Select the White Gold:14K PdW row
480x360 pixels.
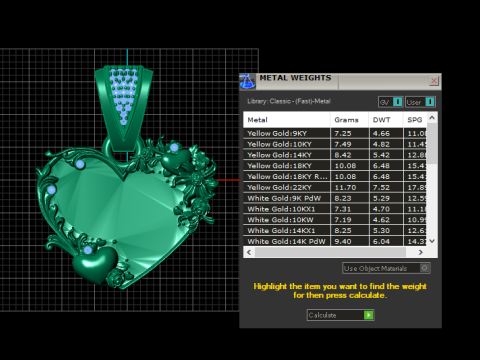[335, 241]
